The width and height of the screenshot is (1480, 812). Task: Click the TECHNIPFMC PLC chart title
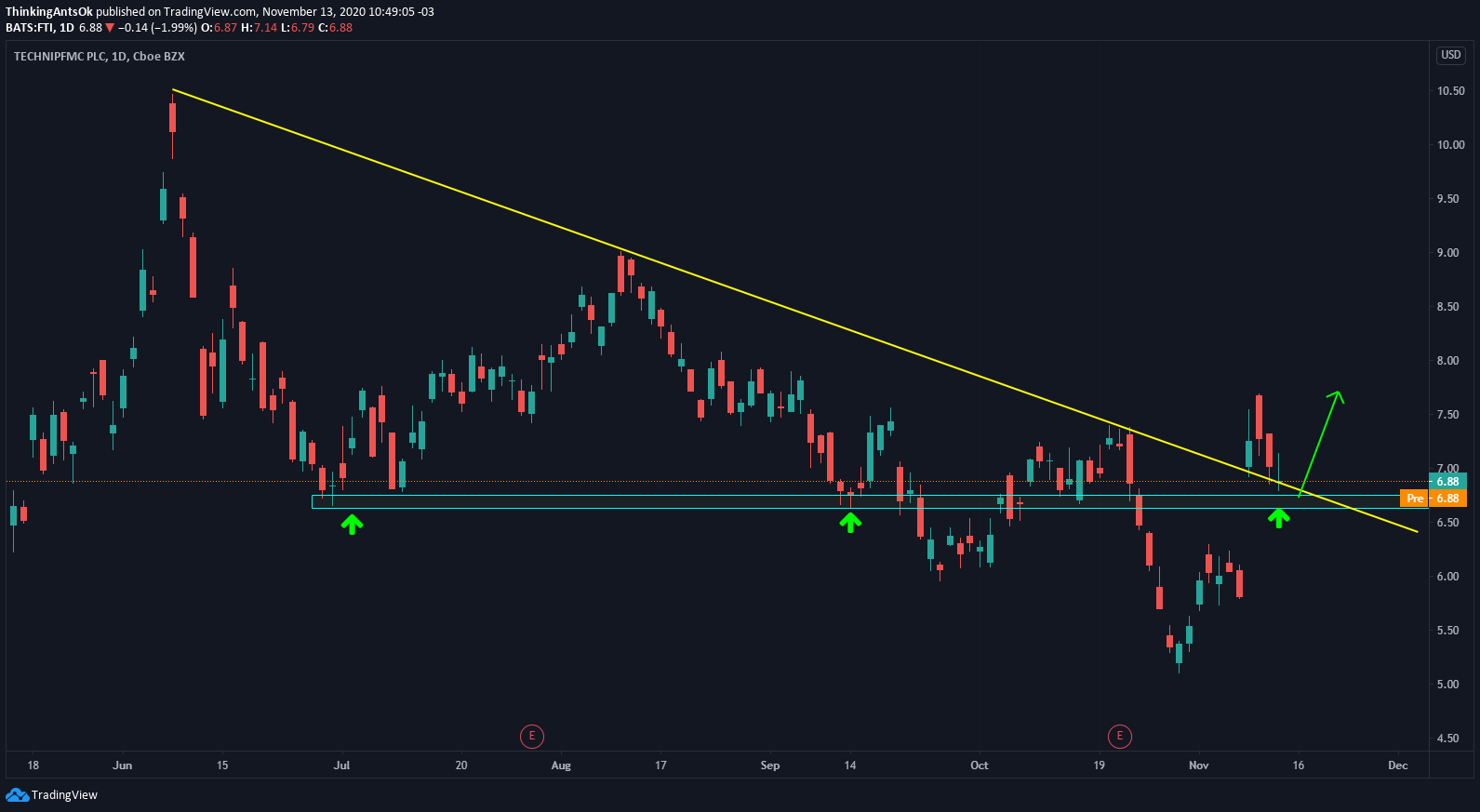[100, 57]
